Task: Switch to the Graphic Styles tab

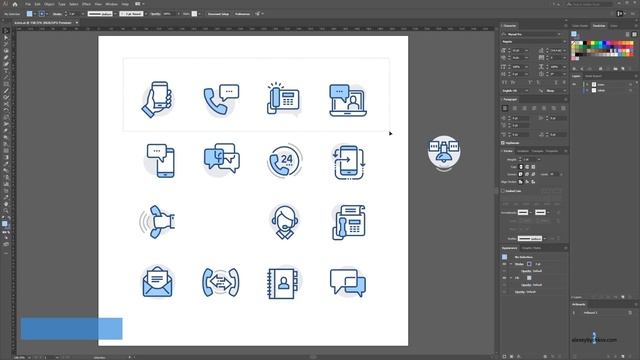Action: tap(531, 248)
